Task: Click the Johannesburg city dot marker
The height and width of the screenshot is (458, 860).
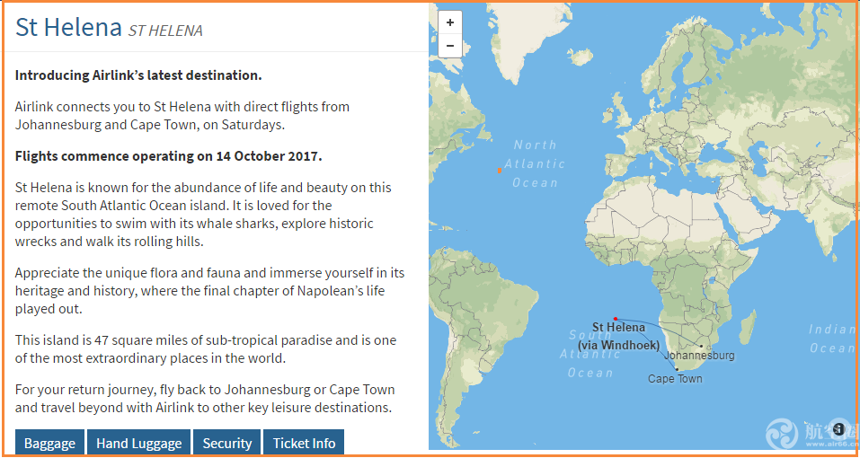Action: pos(701,346)
